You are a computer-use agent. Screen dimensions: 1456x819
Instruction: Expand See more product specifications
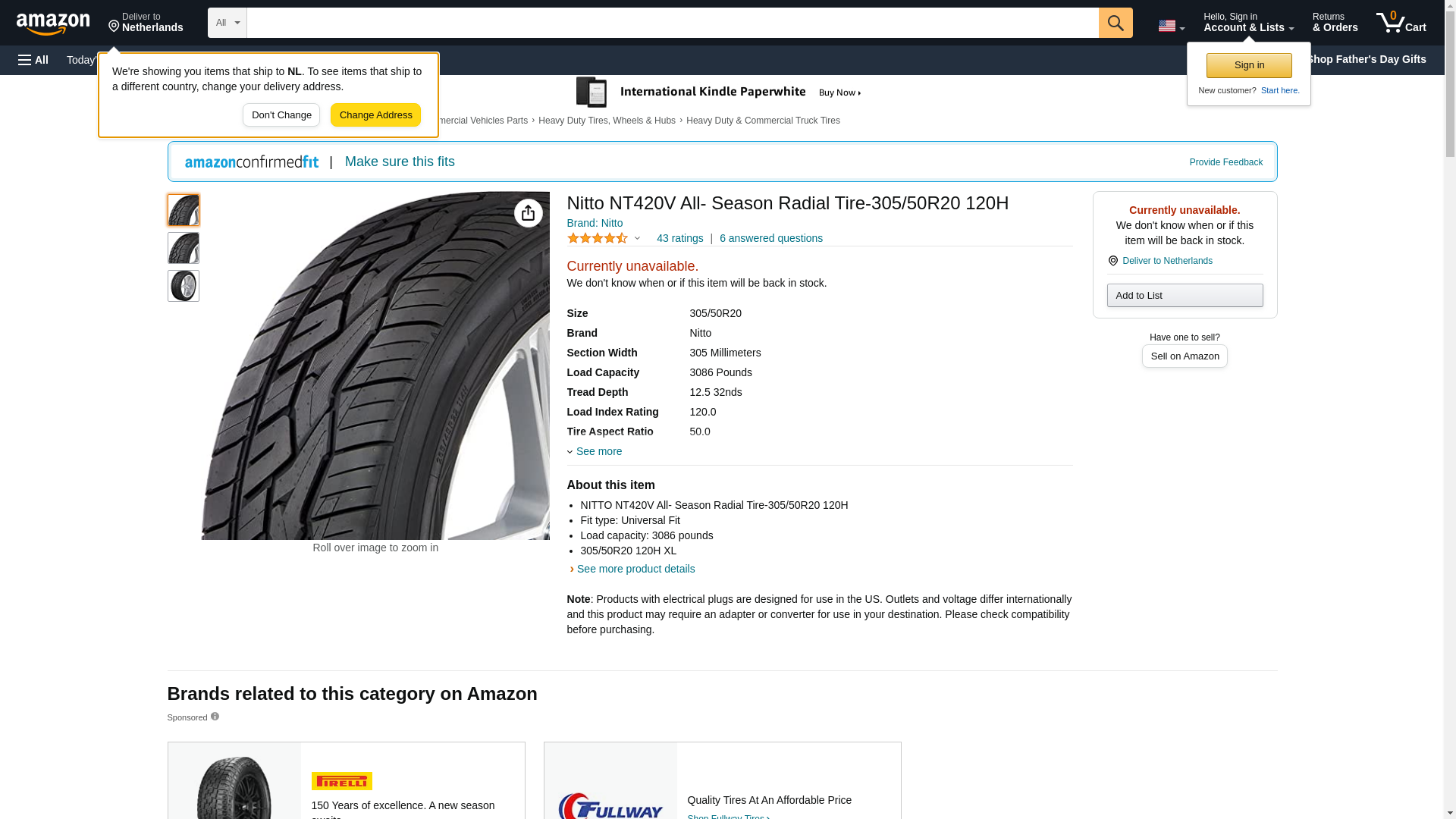598,451
